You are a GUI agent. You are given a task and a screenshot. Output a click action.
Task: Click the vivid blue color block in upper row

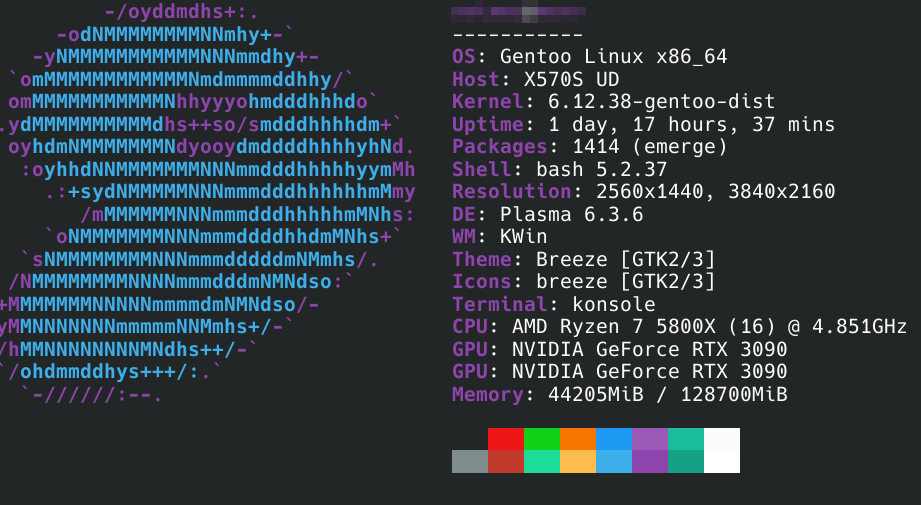pyautogui.click(x=614, y=439)
